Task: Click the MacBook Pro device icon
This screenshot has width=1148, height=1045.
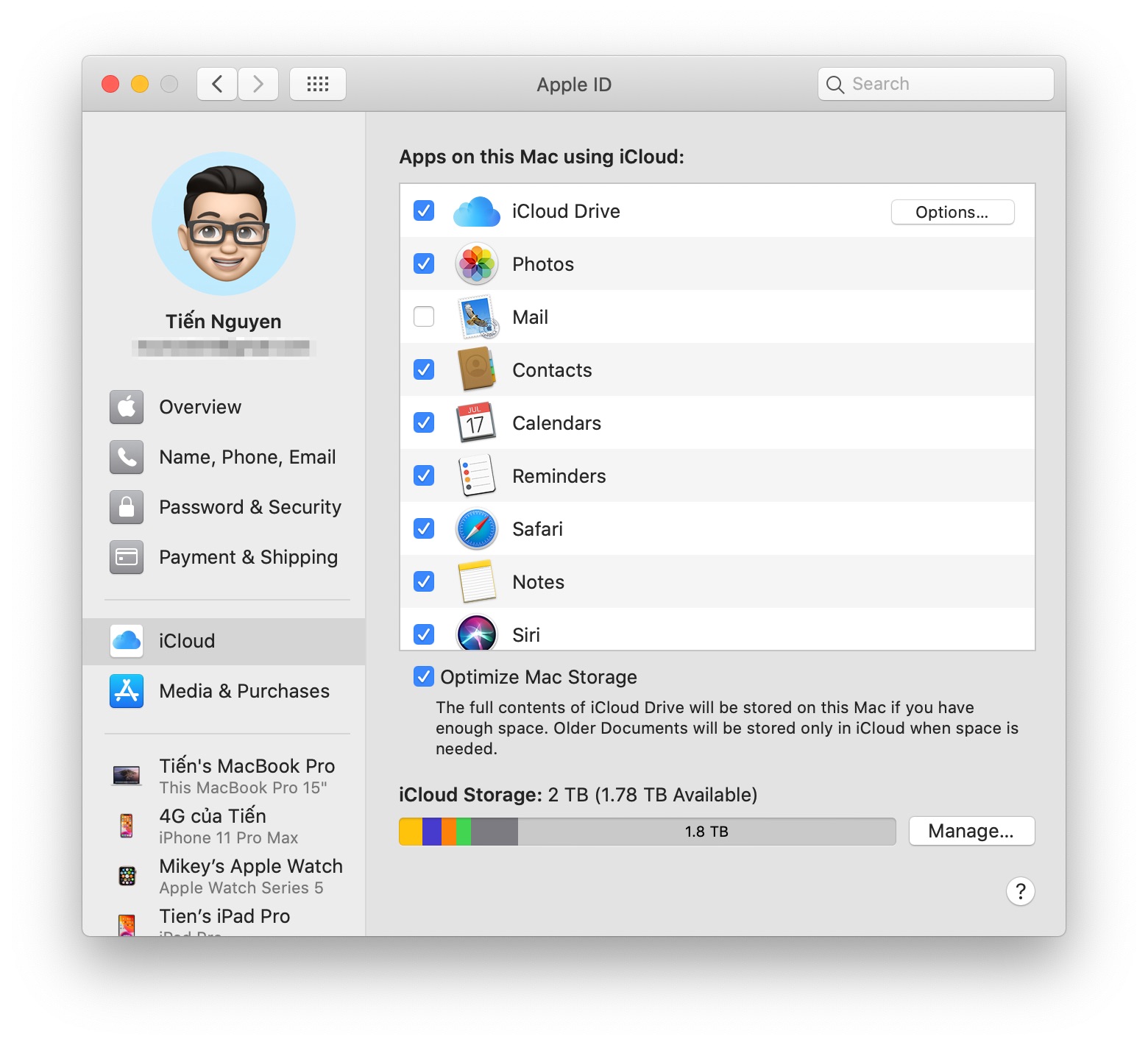Action: [x=127, y=776]
